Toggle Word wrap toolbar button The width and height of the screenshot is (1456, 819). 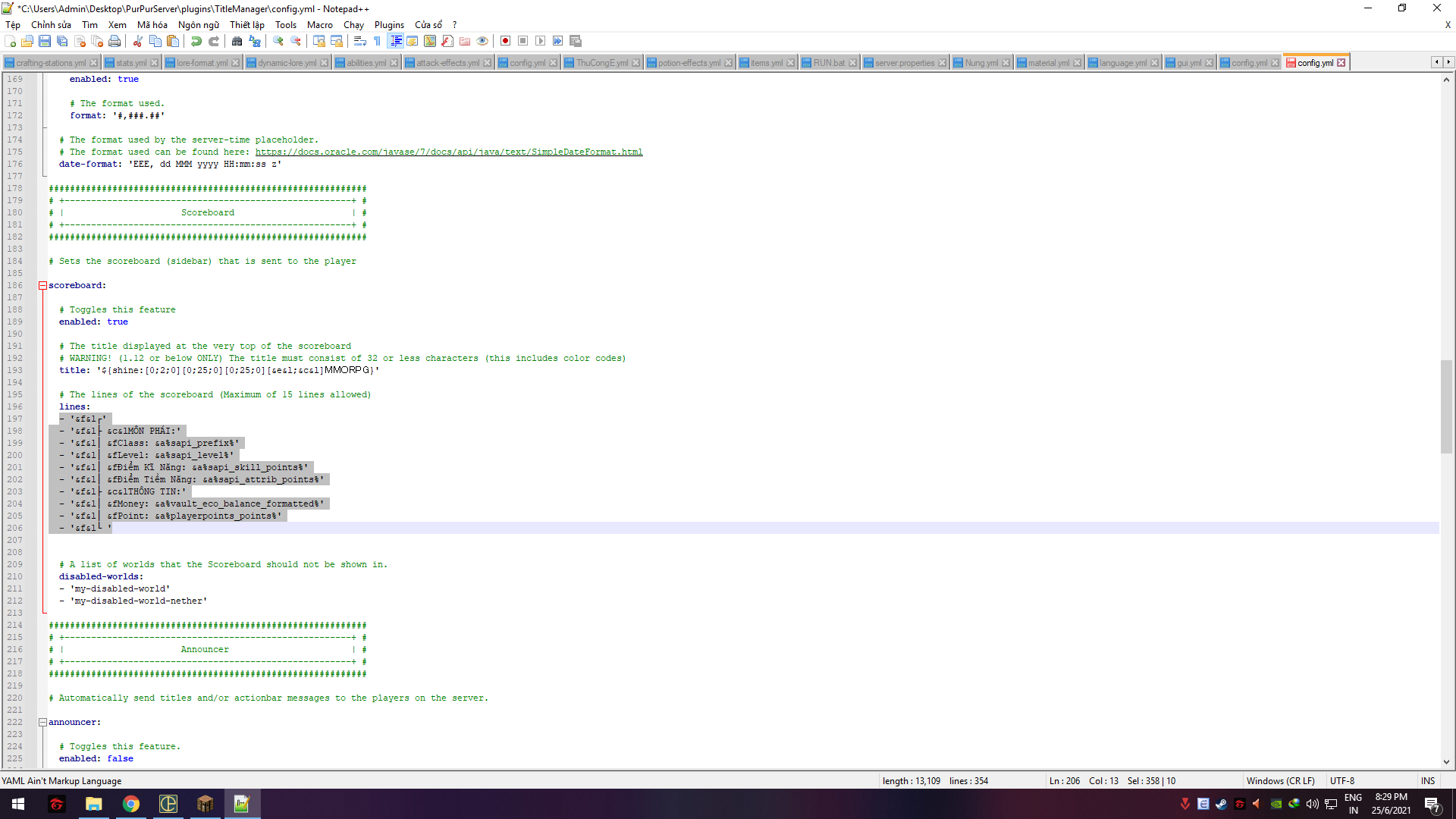click(360, 41)
